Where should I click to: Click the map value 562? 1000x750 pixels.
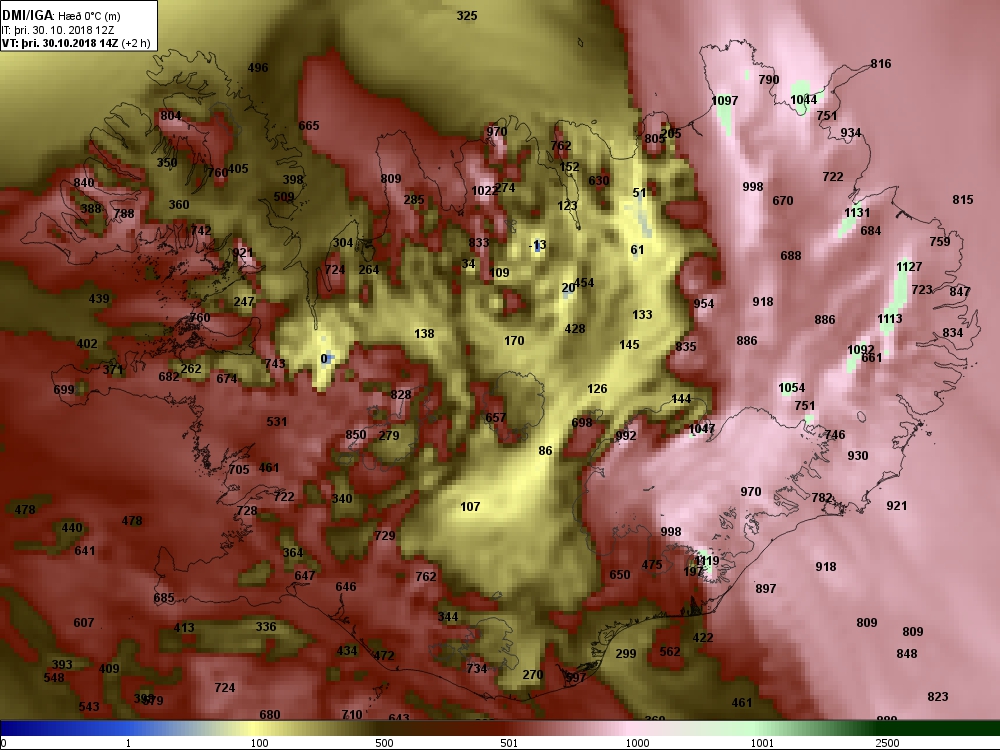coord(670,651)
